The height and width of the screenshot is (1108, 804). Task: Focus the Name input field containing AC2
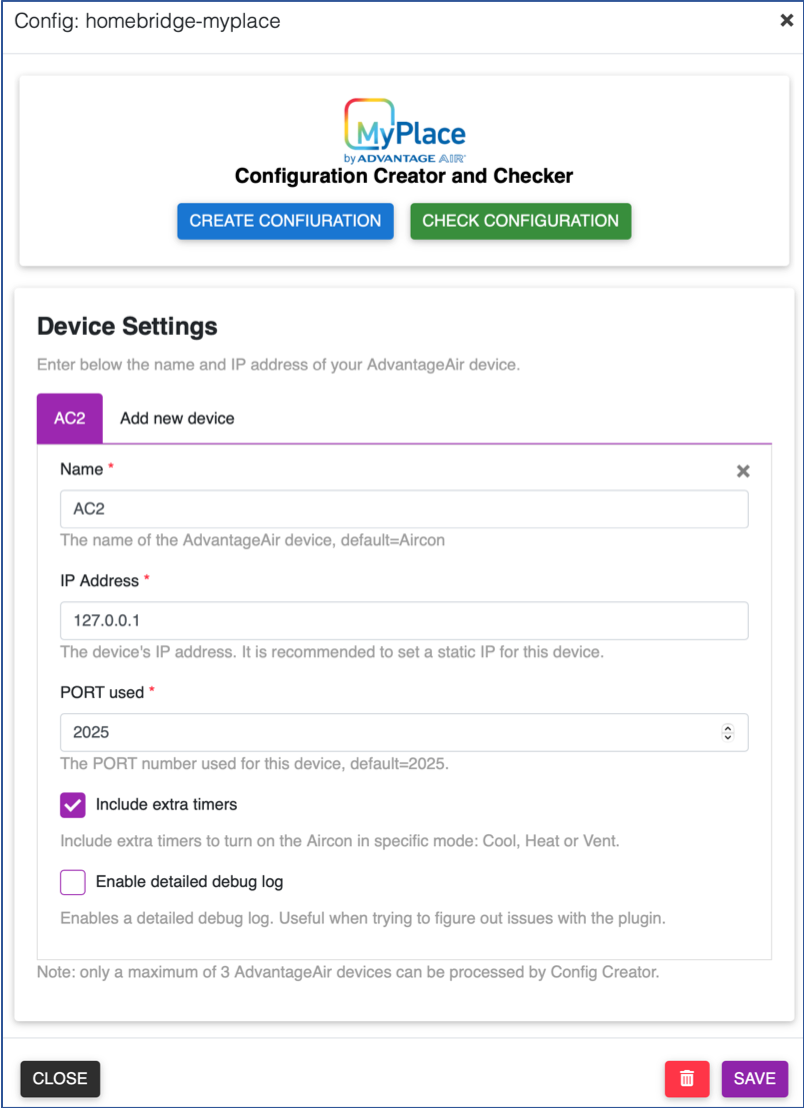404,509
